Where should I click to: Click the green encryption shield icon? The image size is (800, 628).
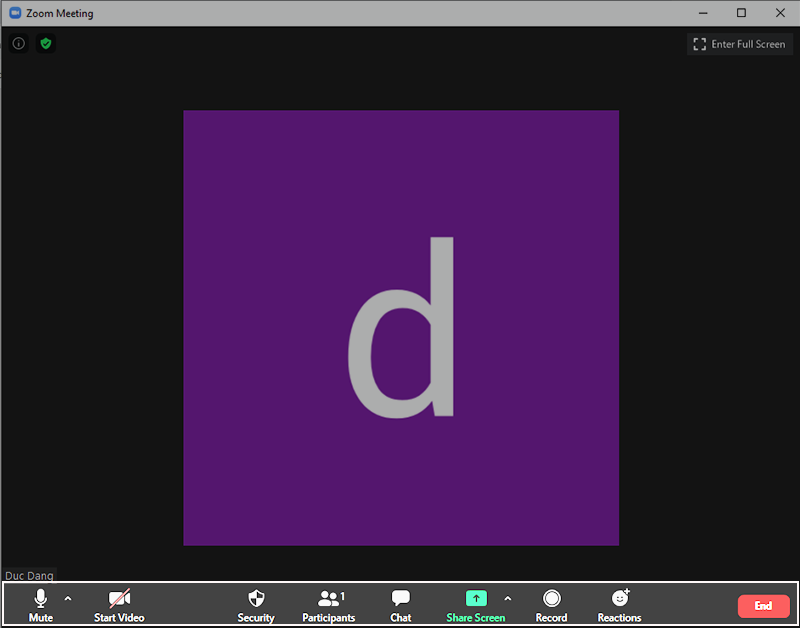[x=45, y=44]
